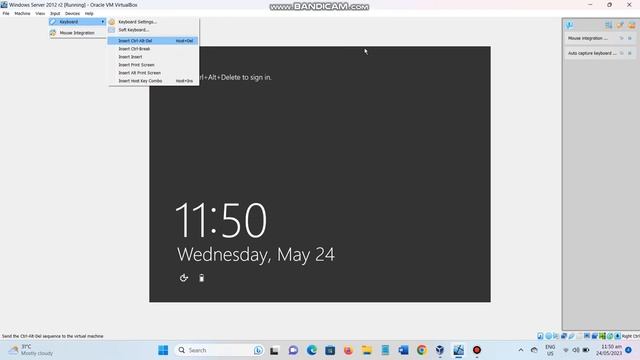Viewport: 640px width, 360px height.
Task: Click the Right Ctrl host key indicator
Action: (x=631, y=336)
